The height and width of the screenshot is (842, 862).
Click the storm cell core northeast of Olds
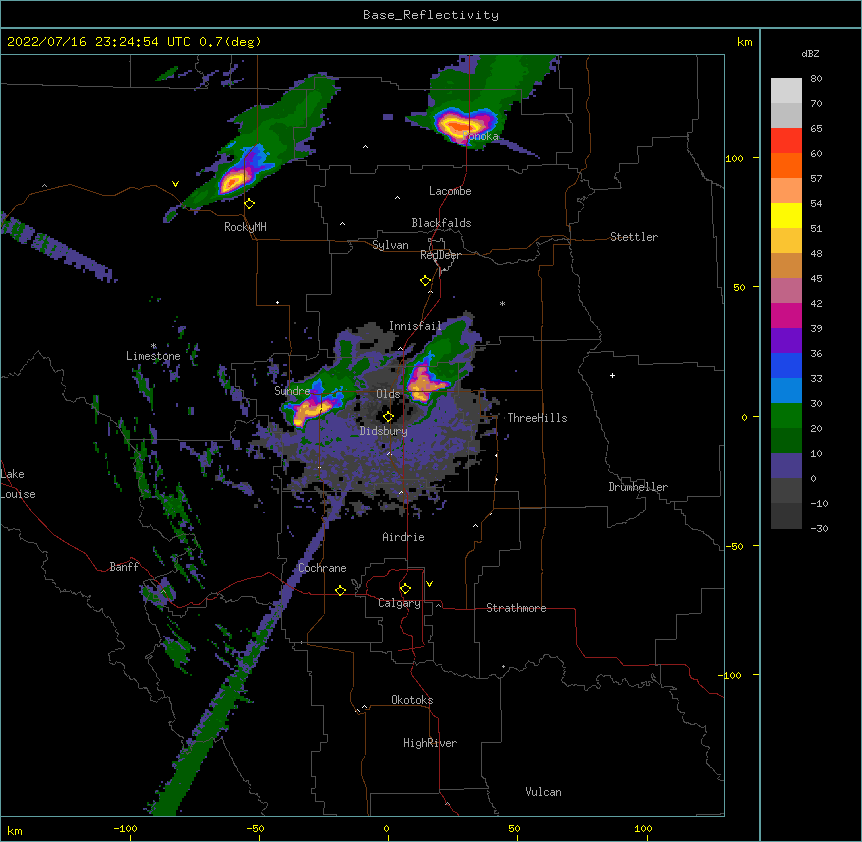pos(422,383)
